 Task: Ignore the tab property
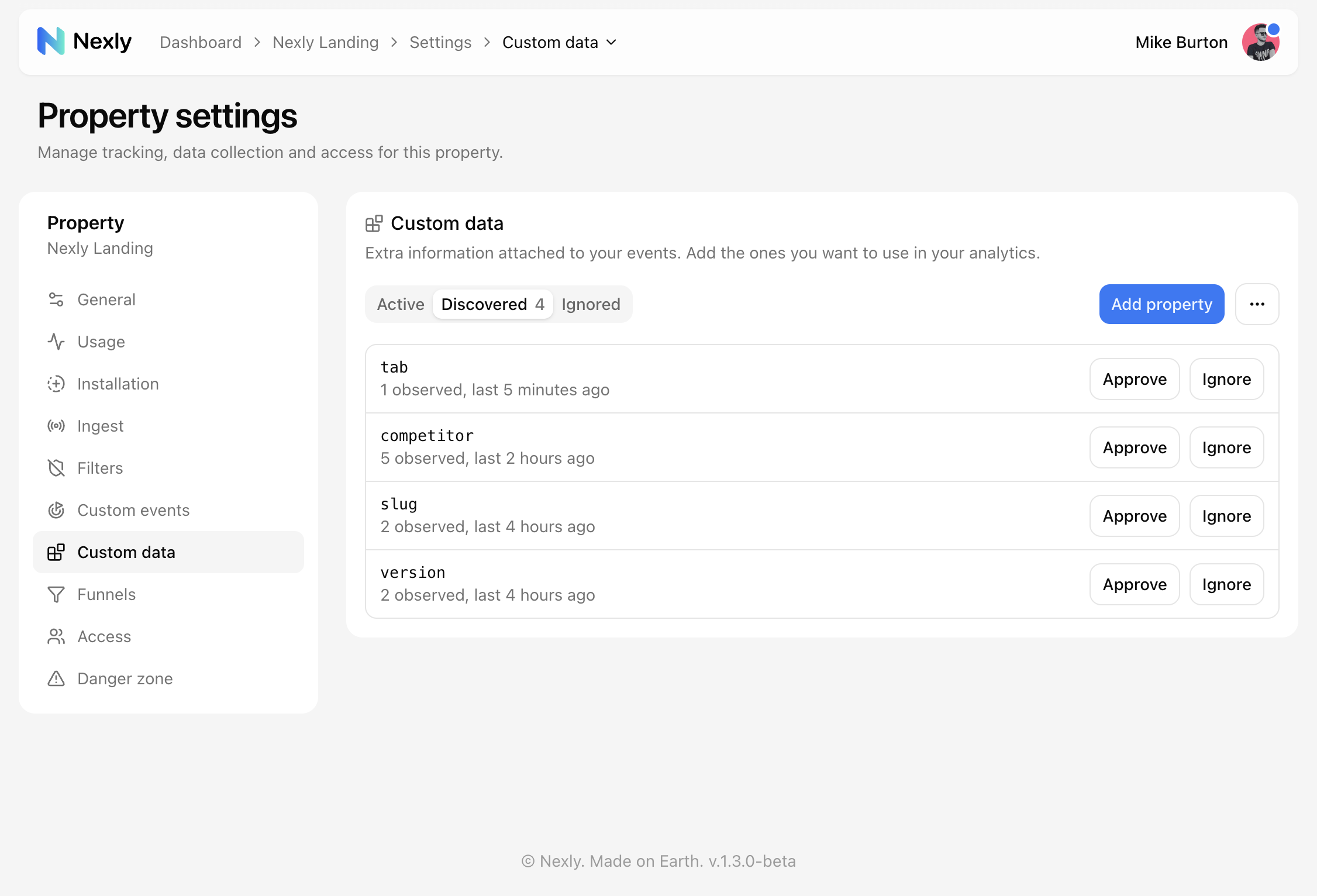tap(1227, 379)
